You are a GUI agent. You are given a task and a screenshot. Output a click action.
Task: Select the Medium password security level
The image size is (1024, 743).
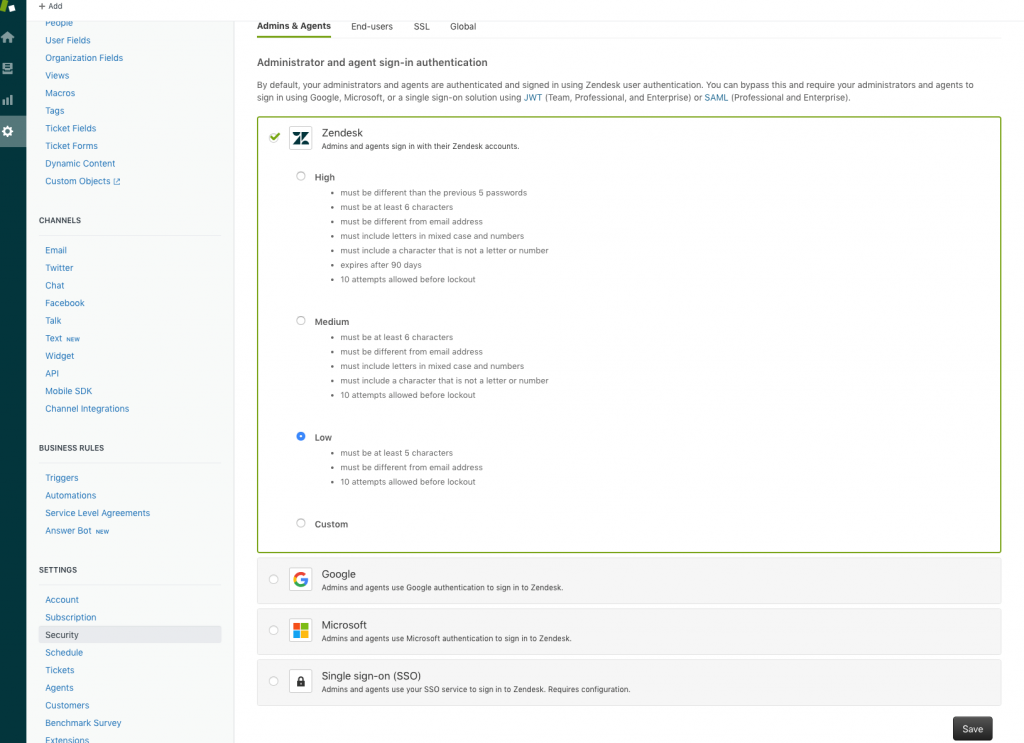(300, 321)
